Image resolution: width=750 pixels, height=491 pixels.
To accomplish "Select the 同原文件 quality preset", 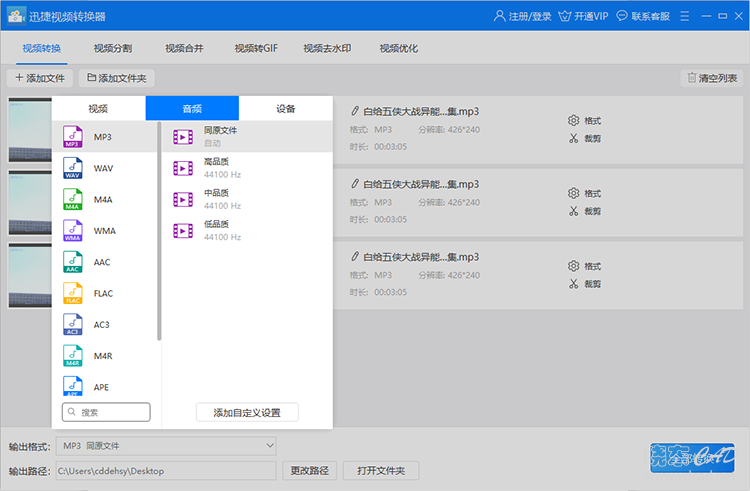I will pos(247,137).
